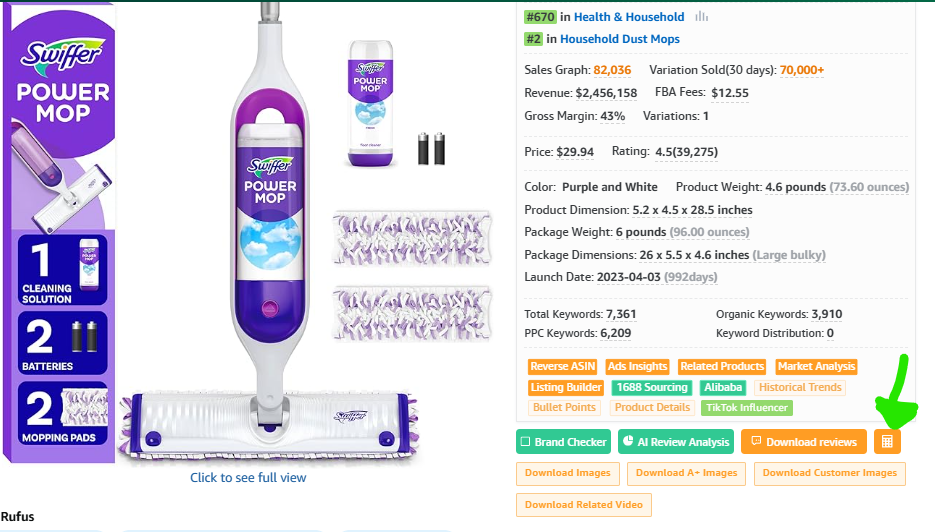Click Download reviews button
Screen dimensions: 935x532
803,442
